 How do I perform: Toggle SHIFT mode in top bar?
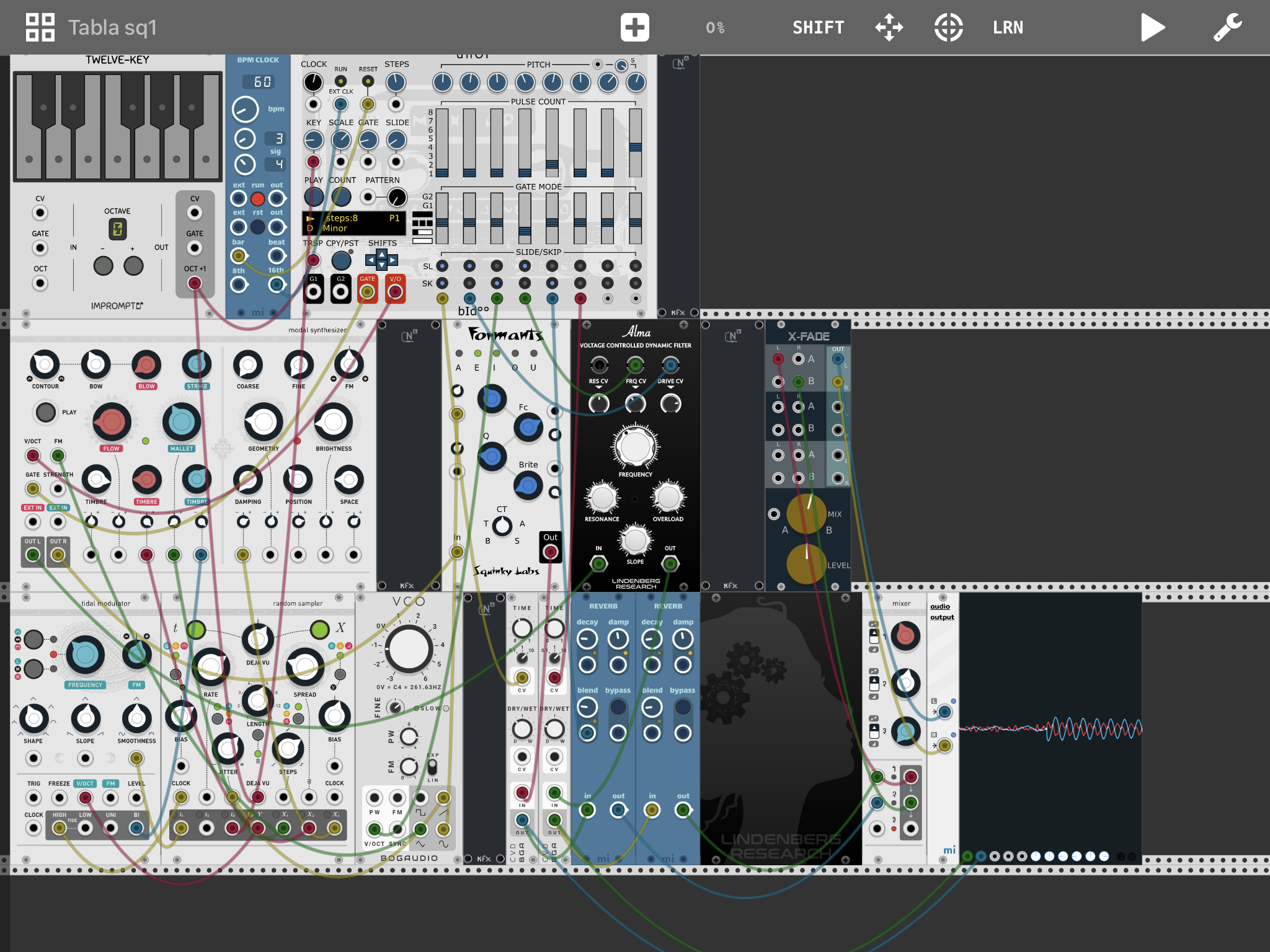[818, 27]
